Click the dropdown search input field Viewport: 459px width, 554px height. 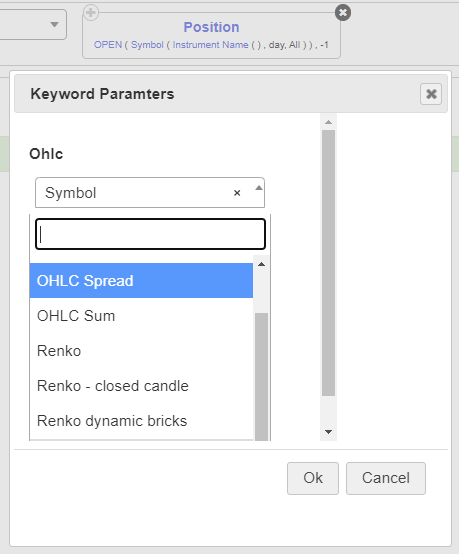click(x=150, y=234)
